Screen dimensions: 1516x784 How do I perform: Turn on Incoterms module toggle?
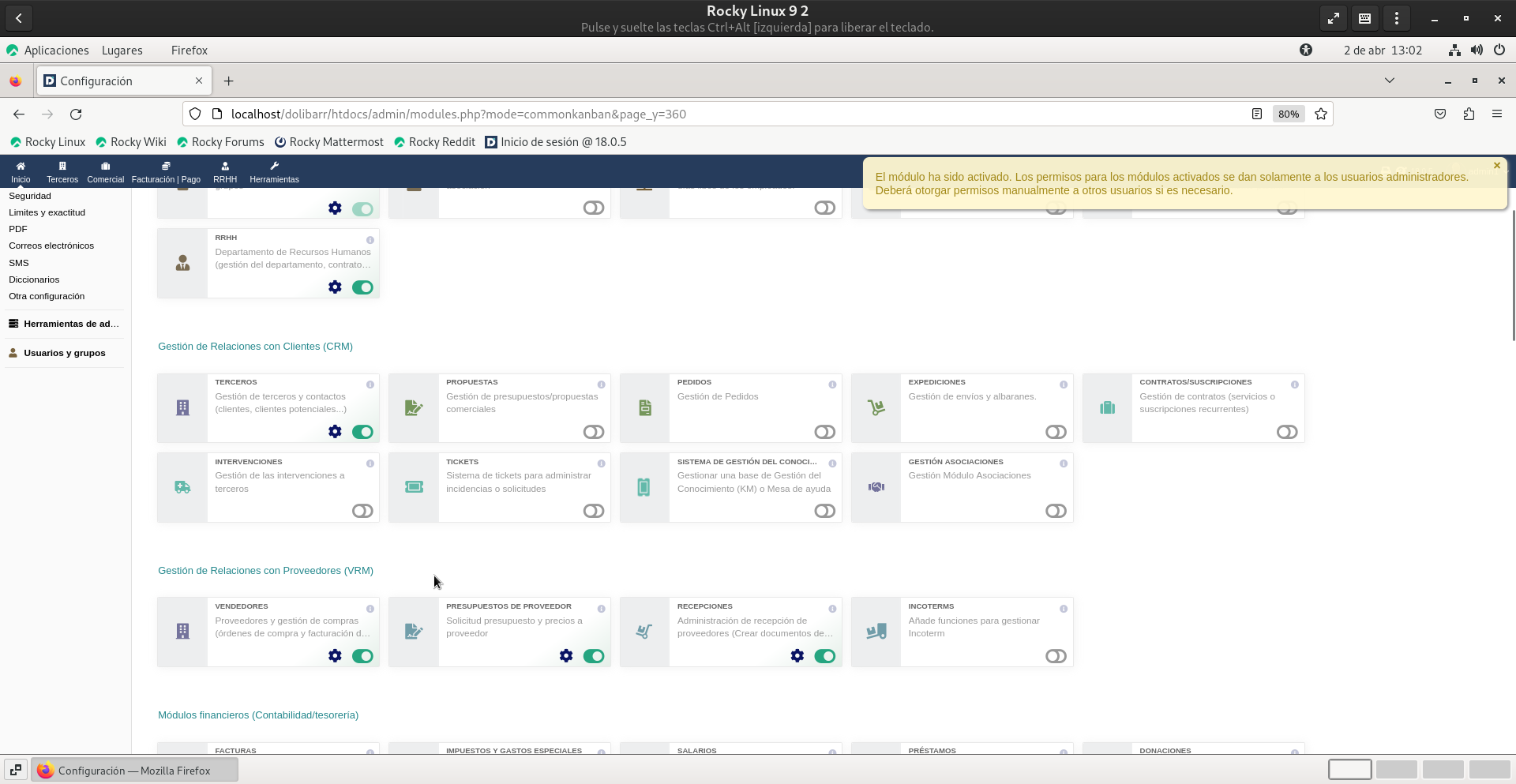[x=1055, y=656]
